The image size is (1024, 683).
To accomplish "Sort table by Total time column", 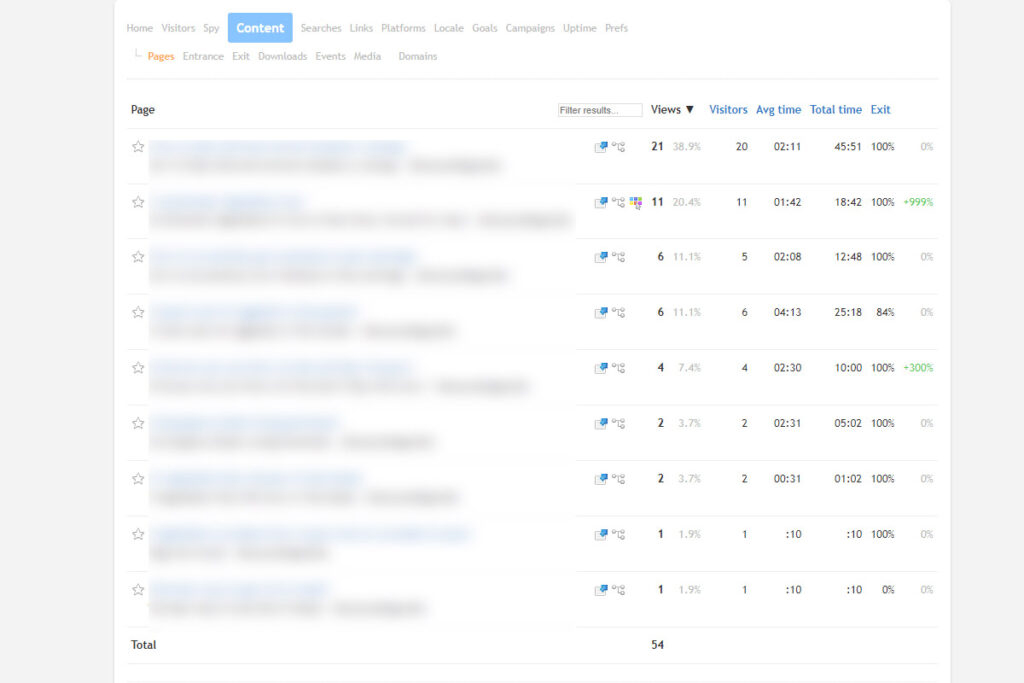I will point(835,110).
